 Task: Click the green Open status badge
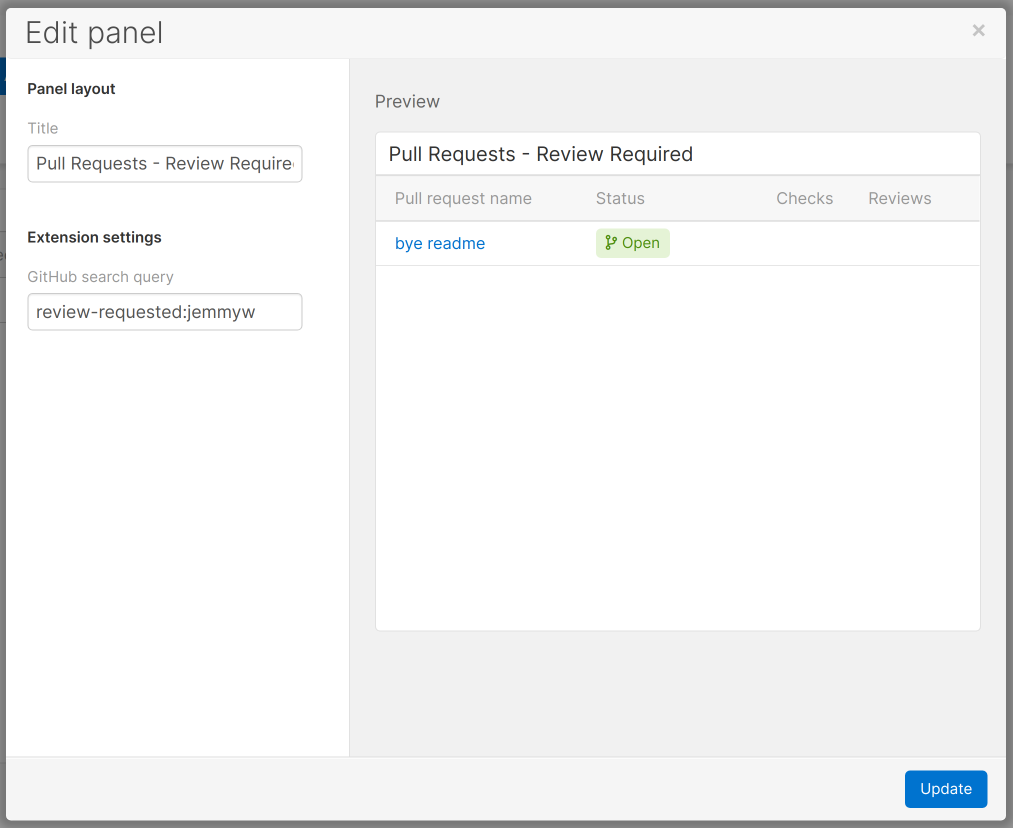(633, 243)
